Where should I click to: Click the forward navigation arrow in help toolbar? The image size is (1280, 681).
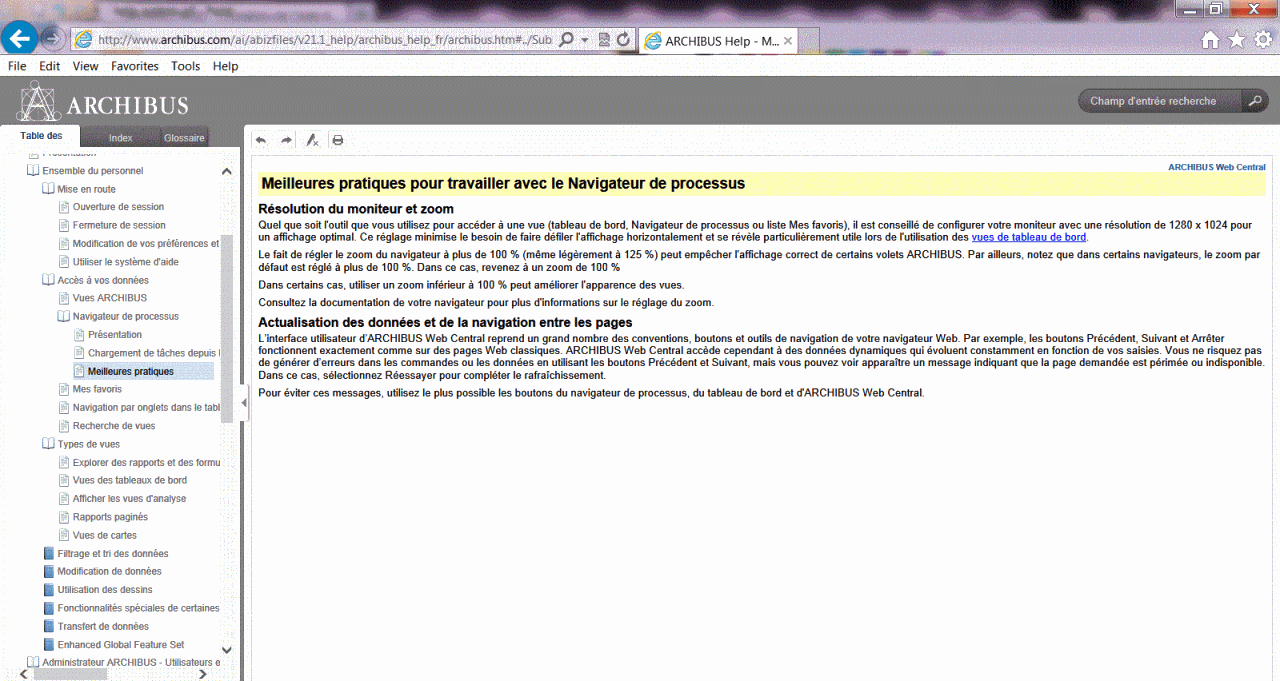pos(284,140)
